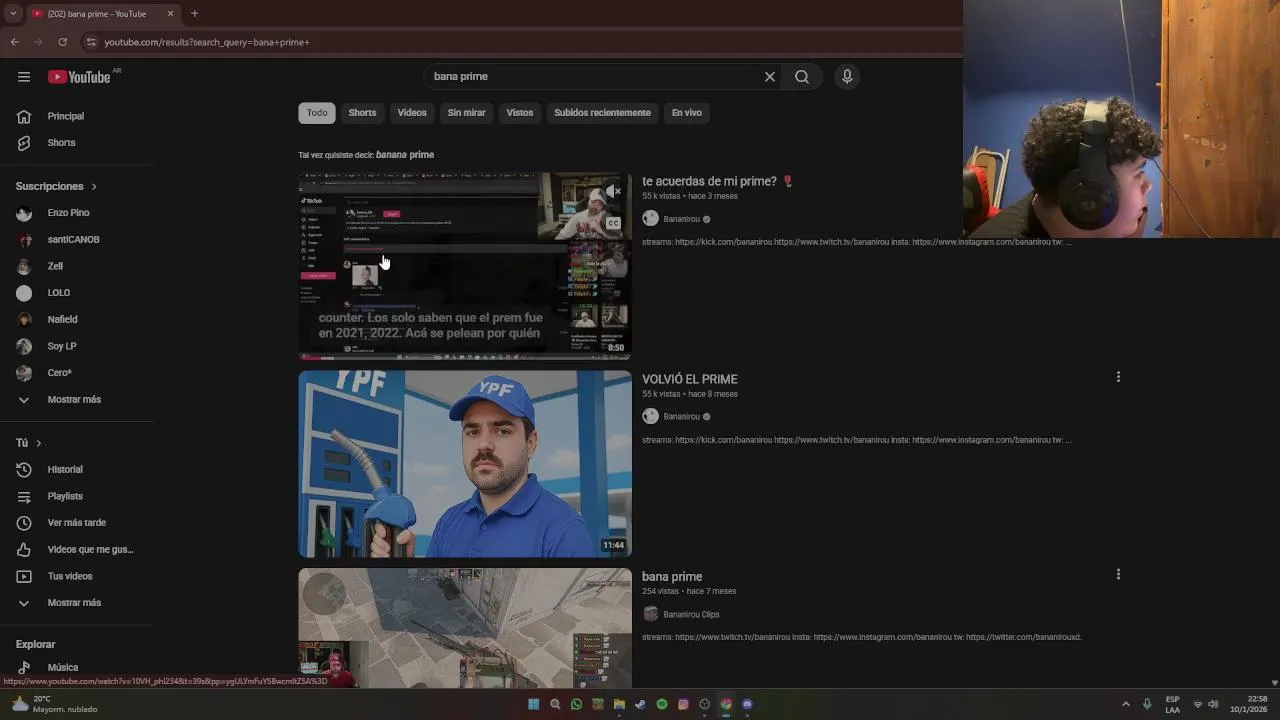
Task: Open 'Ver más tarde' list
Action: click(x=77, y=523)
